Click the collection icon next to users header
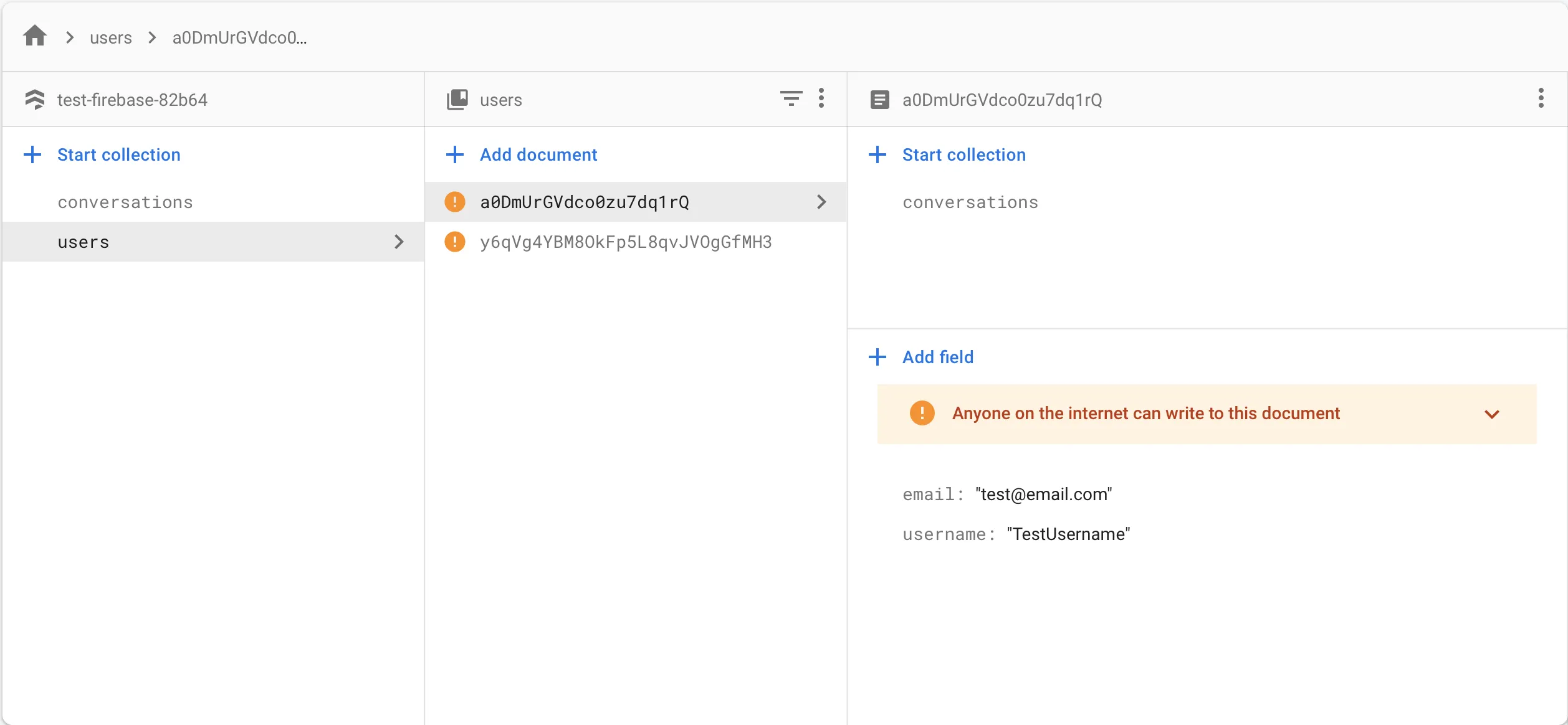 click(x=457, y=100)
